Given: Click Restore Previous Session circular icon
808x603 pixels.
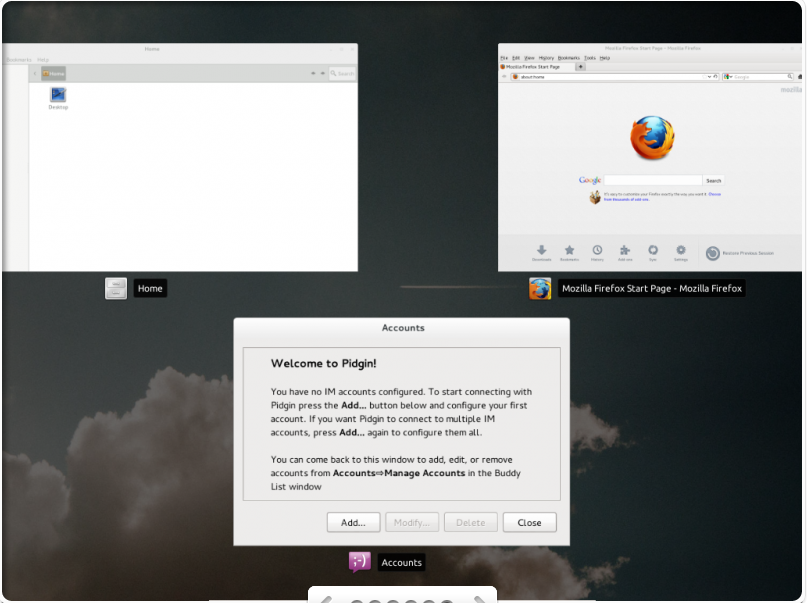Looking at the screenshot, I should [x=713, y=253].
